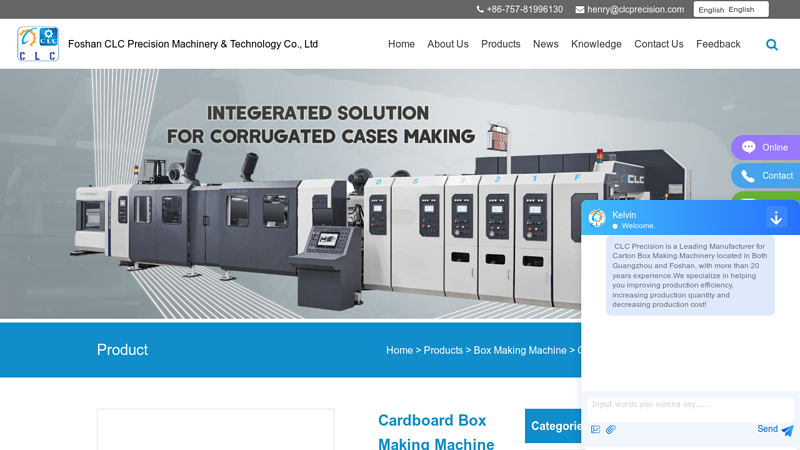Open the News menu item
Viewport: 800px width, 450px height.
(x=545, y=44)
